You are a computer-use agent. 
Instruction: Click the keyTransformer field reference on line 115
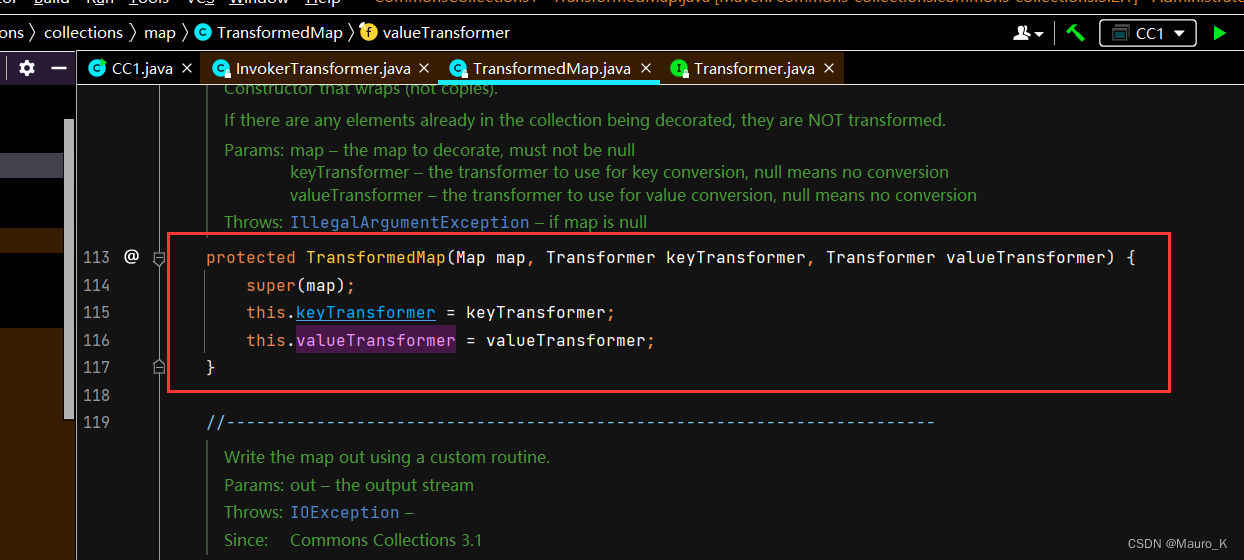pyautogui.click(x=366, y=312)
